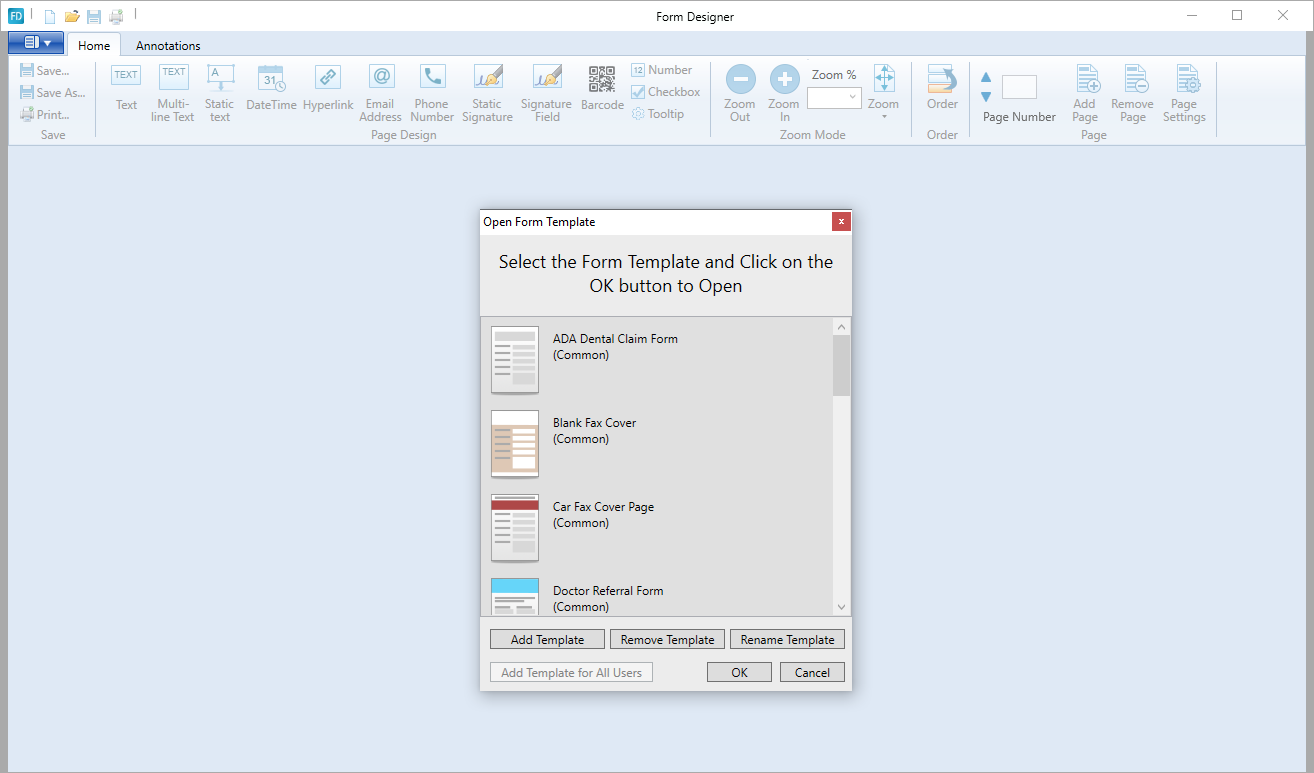Click the page number up arrow
Screen dimensions: 1314x773
pos(986,77)
